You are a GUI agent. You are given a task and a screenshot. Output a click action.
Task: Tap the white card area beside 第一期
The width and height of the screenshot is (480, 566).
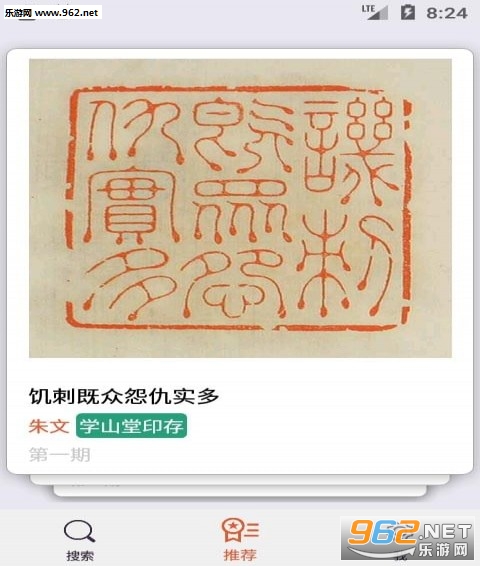282,455
